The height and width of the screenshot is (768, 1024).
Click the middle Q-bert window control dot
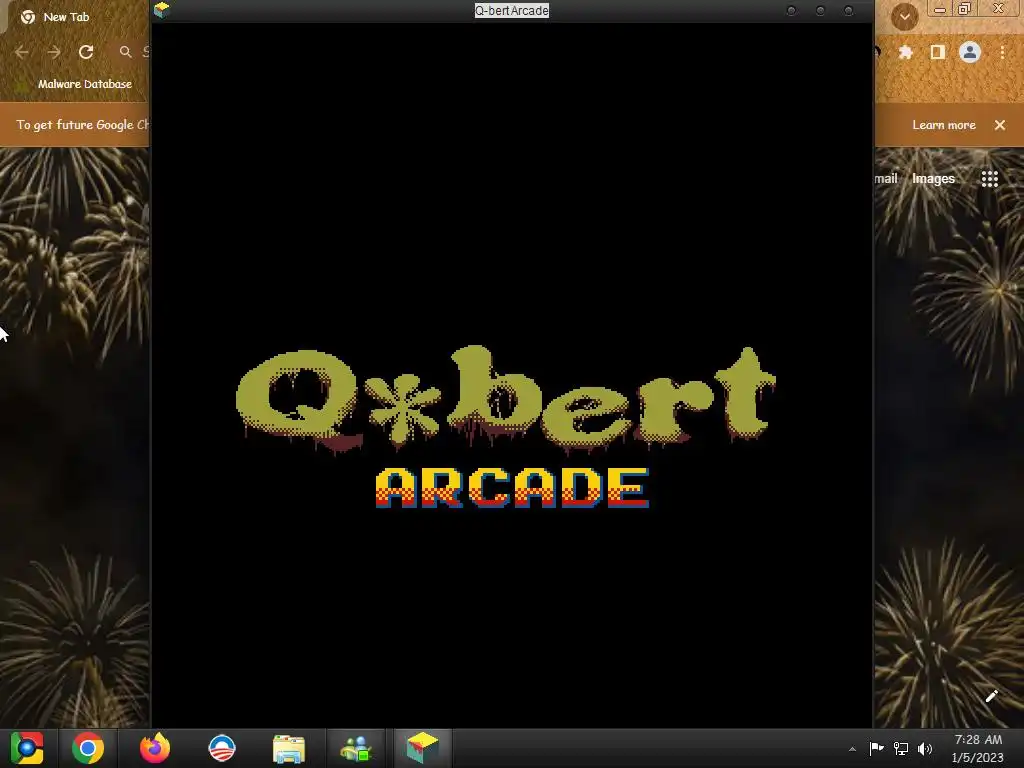click(x=820, y=10)
